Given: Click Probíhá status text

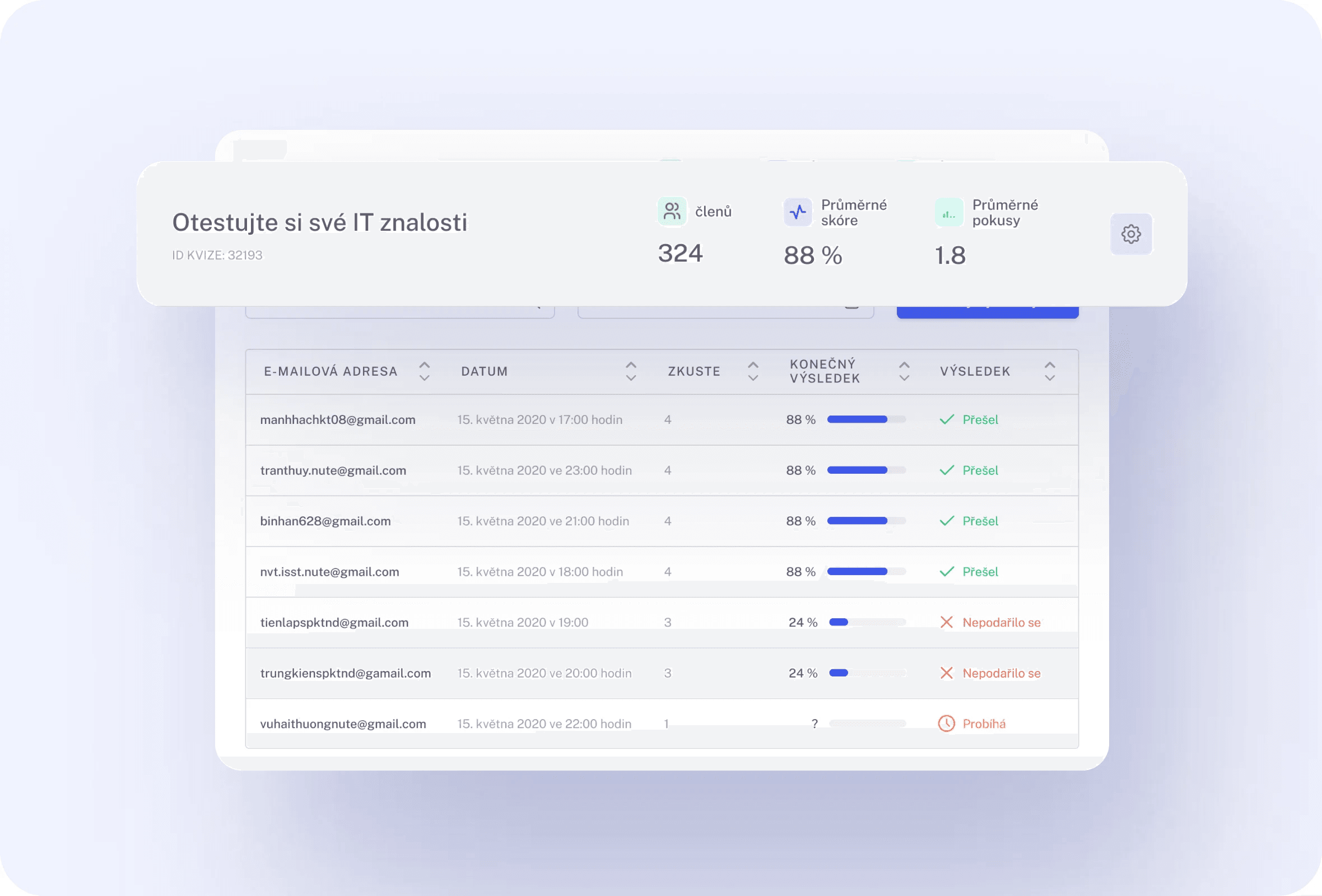Looking at the screenshot, I should pyautogui.click(x=984, y=724).
